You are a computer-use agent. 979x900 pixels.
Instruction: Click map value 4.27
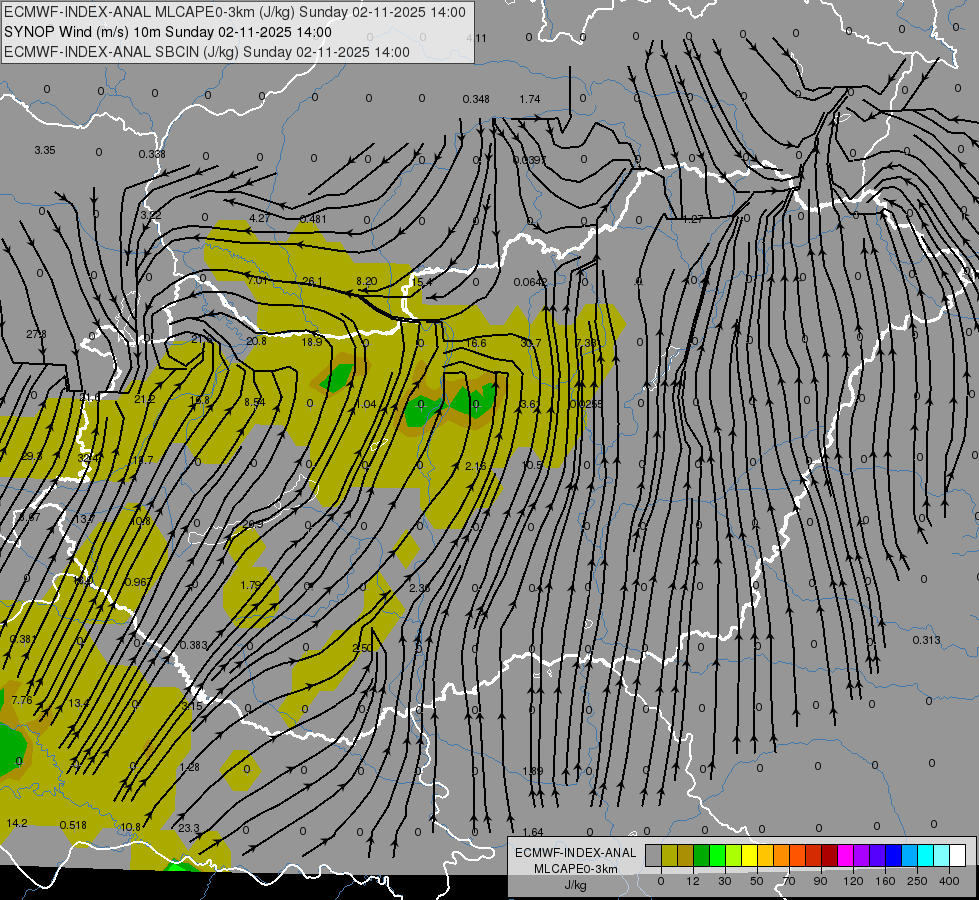[x=259, y=218]
